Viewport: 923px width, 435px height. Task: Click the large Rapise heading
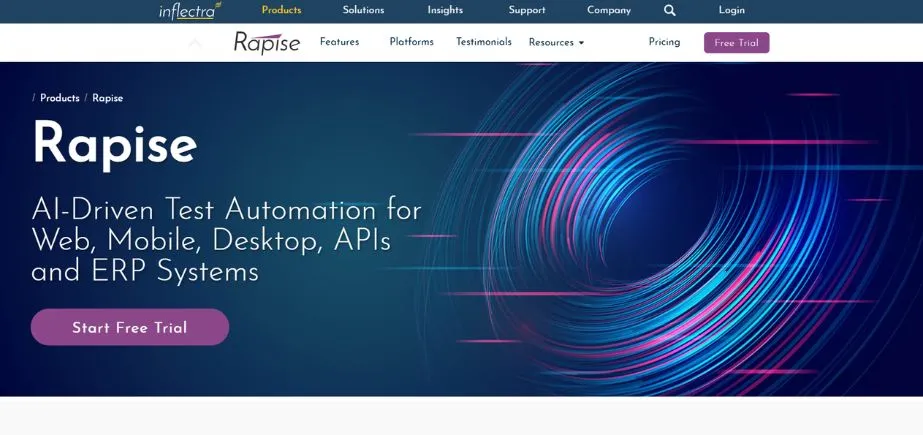(115, 145)
